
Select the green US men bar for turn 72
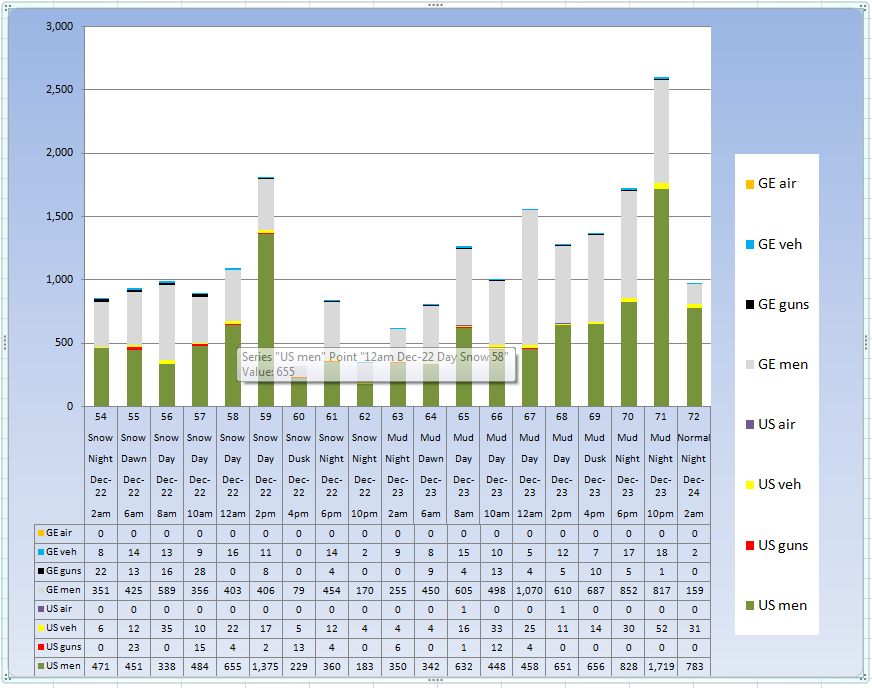click(694, 357)
